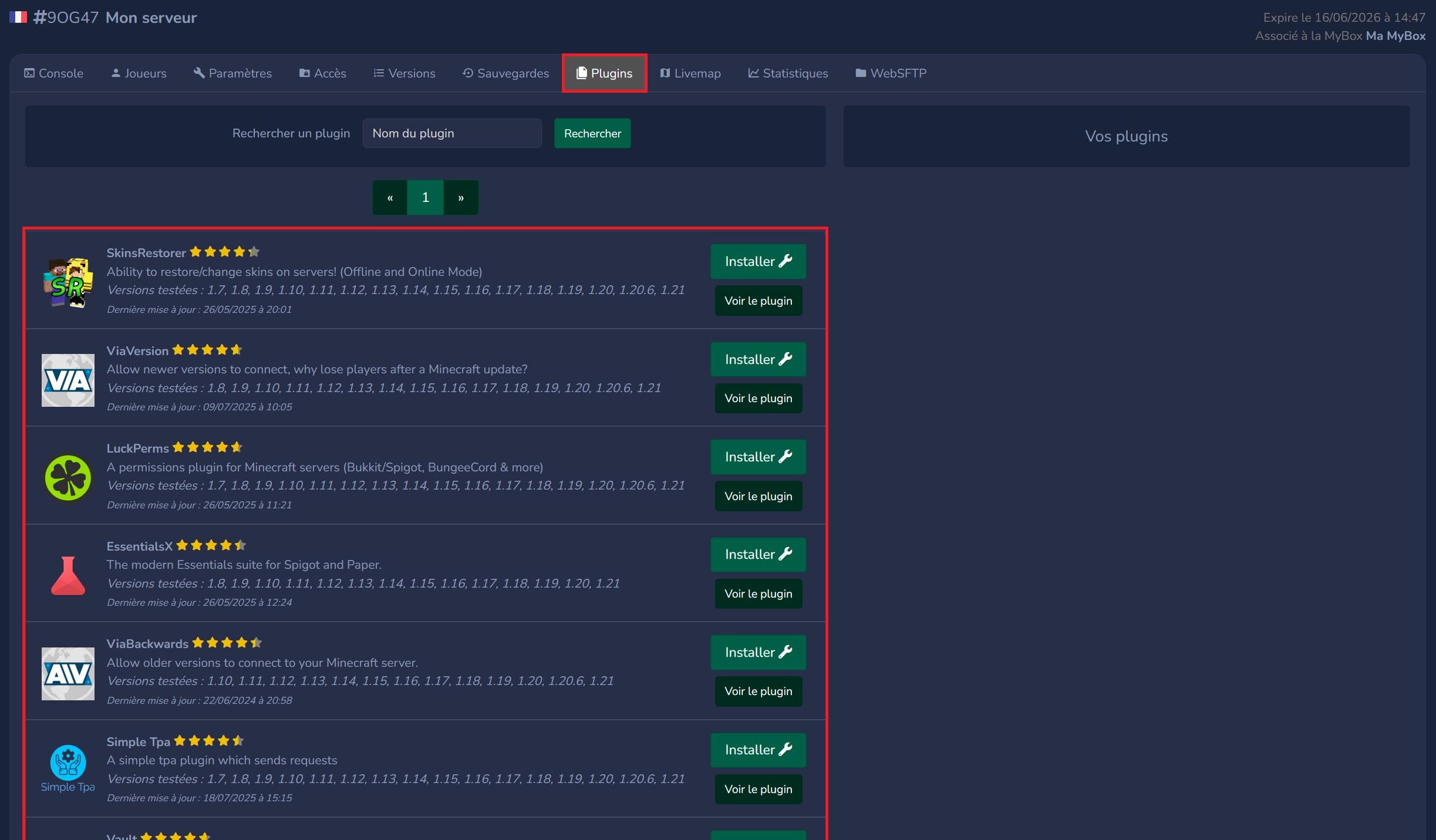View the LuckPerms plugin page
Viewport: 1436px width, 840px height.
click(758, 496)
